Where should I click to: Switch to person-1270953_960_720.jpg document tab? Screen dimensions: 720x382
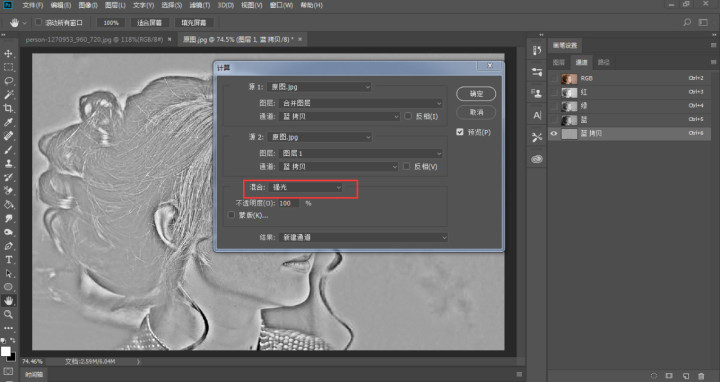click(94, 39)
